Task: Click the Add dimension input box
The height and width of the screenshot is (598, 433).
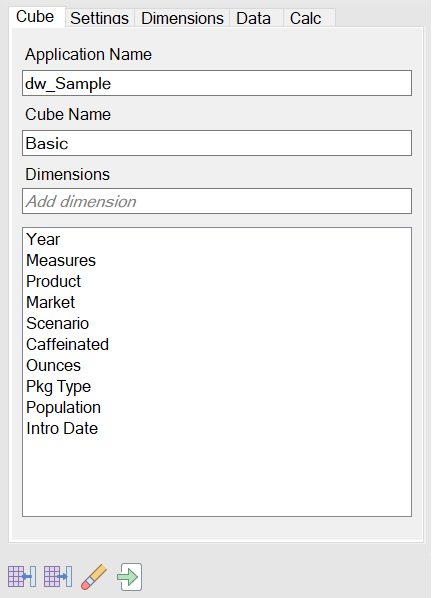Action: [x=217, y=201]
